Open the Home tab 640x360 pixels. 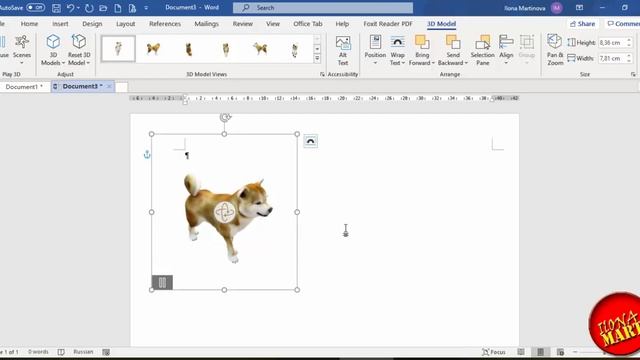[x=29, y=24]
